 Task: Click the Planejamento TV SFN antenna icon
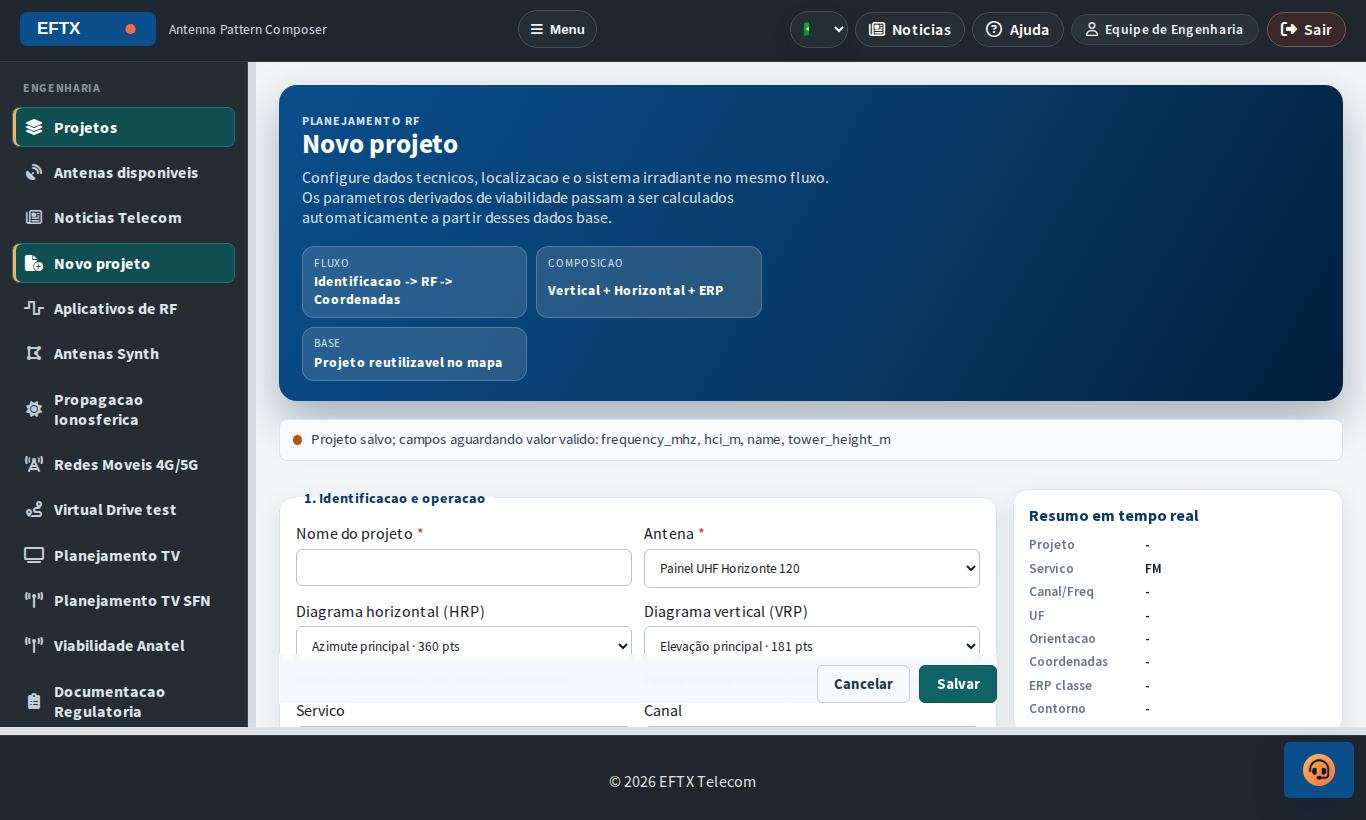coord(34,600)
